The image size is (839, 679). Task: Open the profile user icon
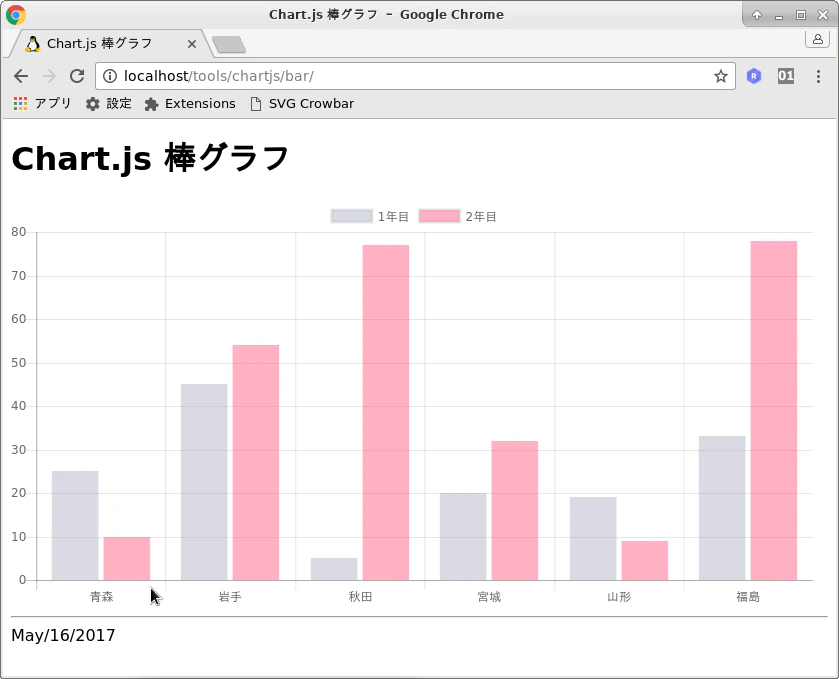click(818, 39)
